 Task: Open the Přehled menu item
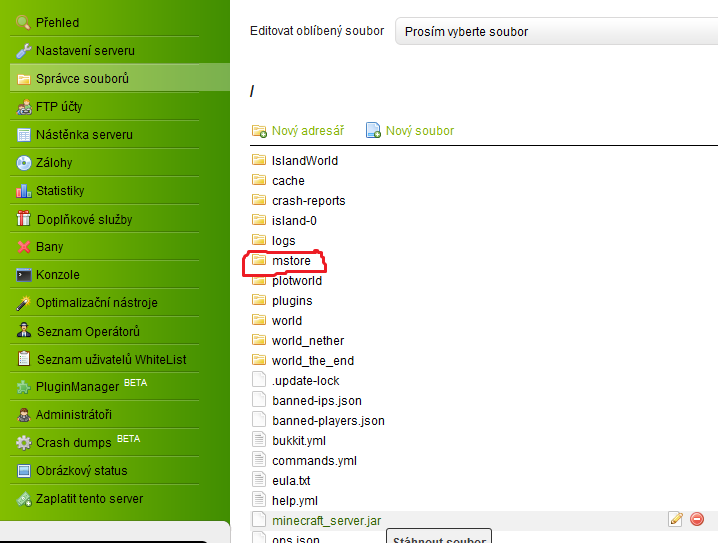(x=57, y=22)
